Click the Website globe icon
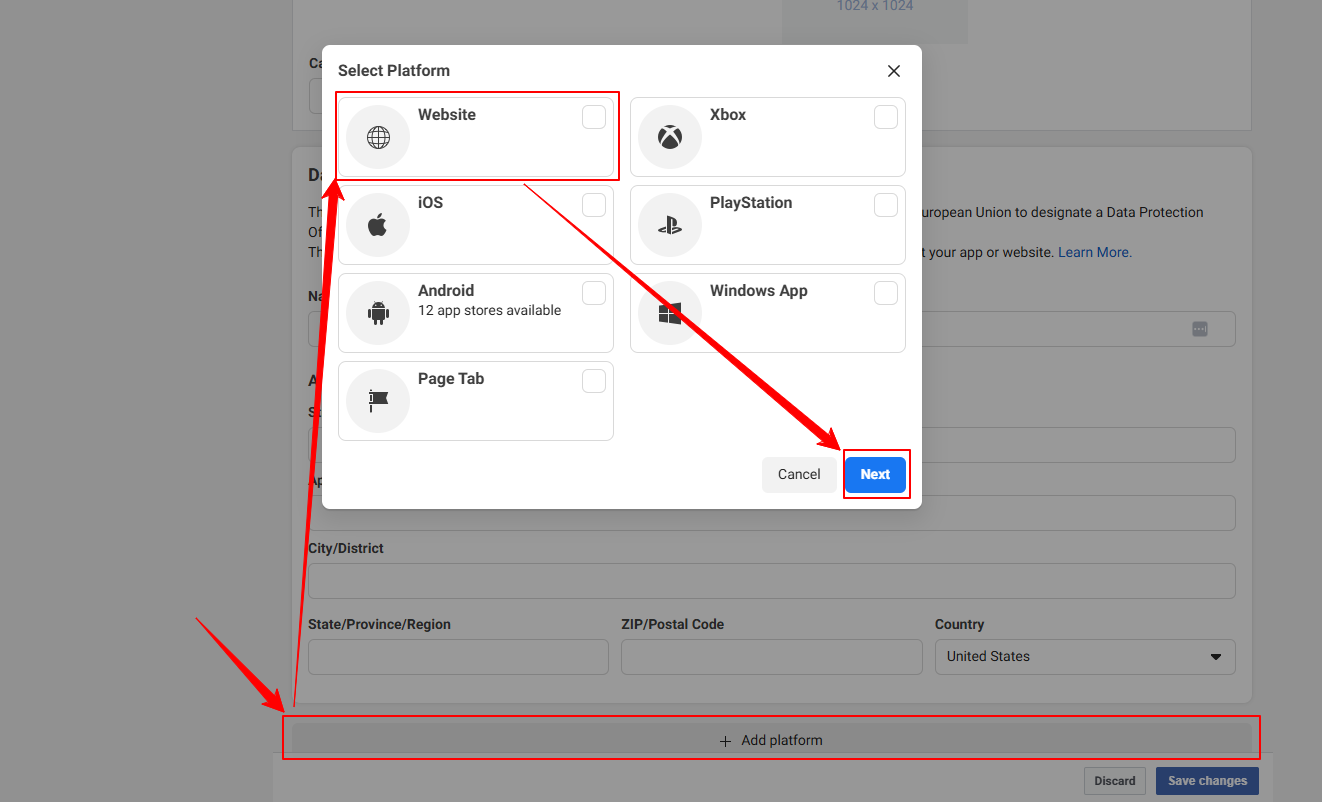Screen dimensions: 1322x802 [378, 137]
